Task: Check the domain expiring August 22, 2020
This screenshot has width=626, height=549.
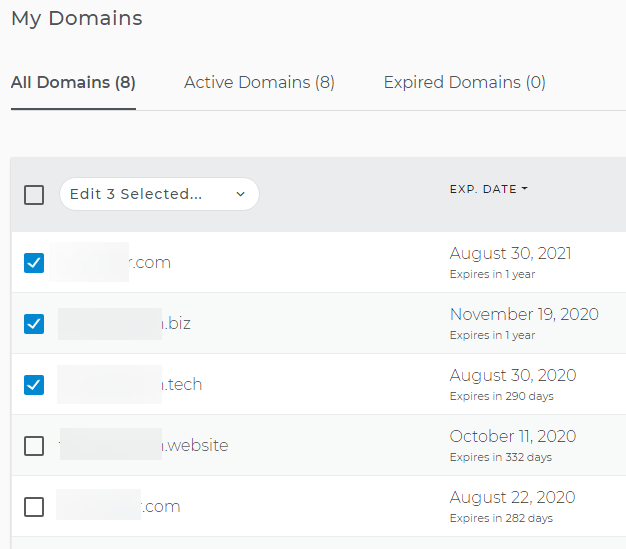Action: pyautogui.click(x=34, y=507)
